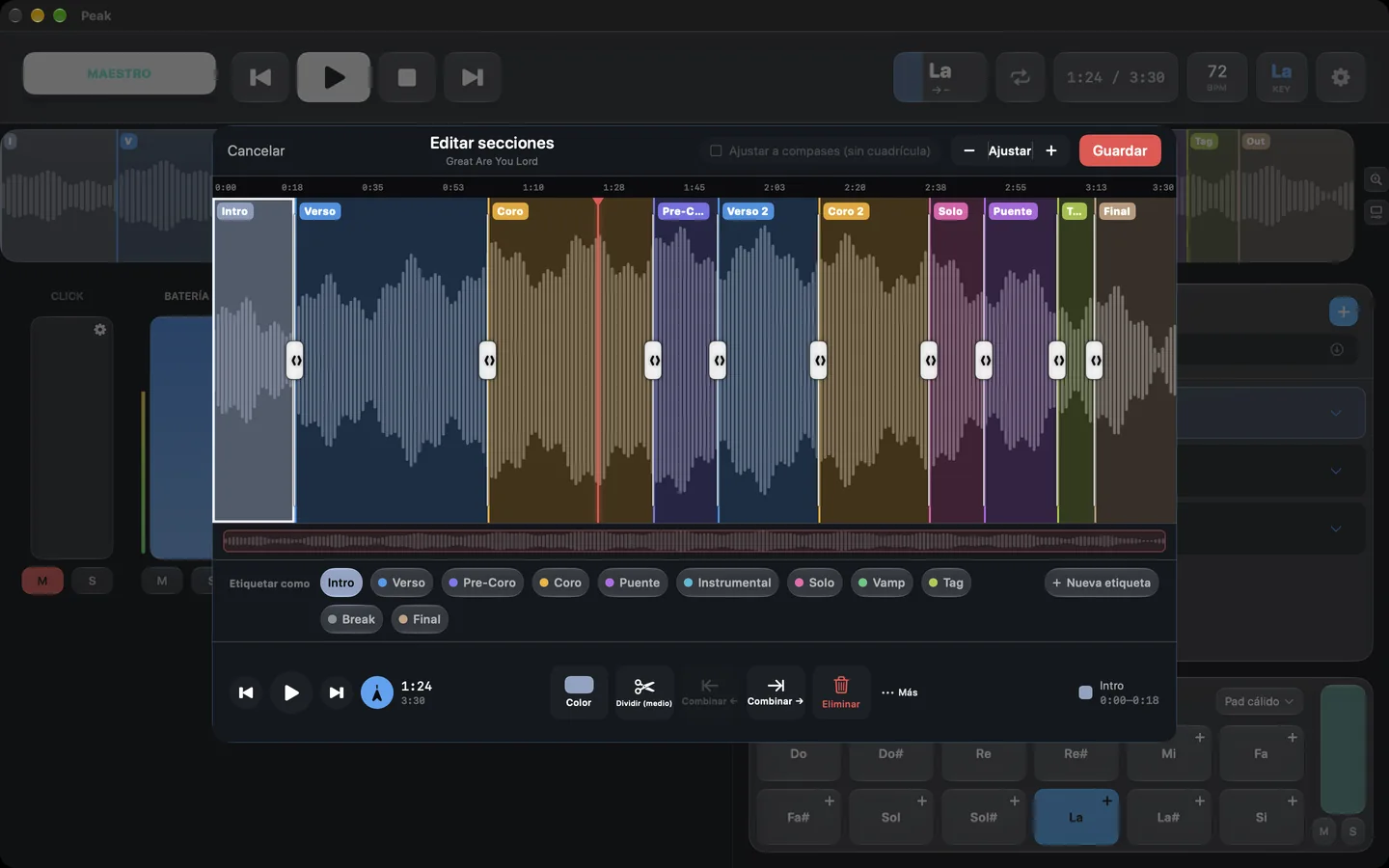1389x868 pixels.
Task: Click the zoom in plus icon beside Ajustar
Action: point(1051,150)
